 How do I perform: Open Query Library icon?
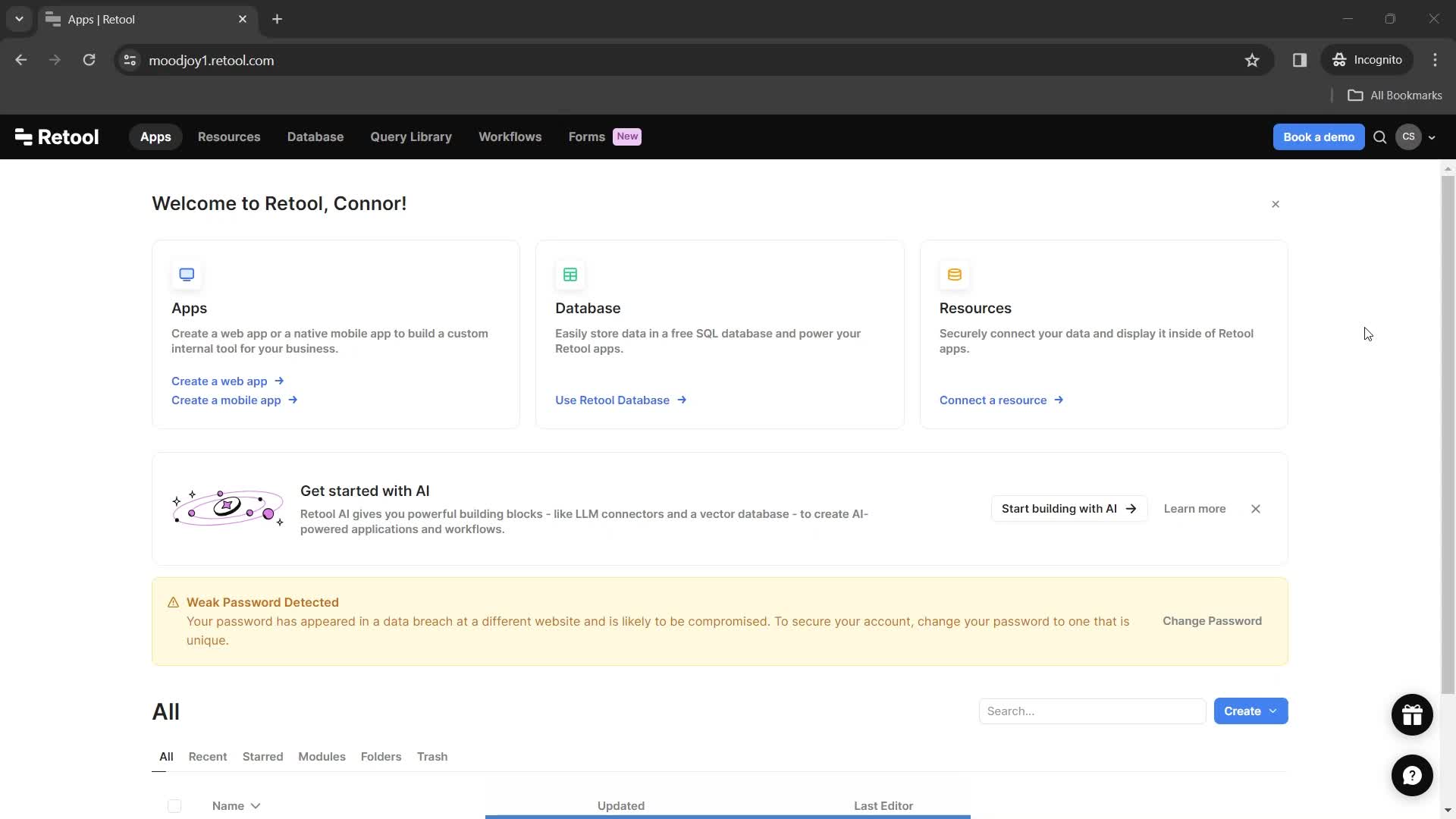(411, 137)
